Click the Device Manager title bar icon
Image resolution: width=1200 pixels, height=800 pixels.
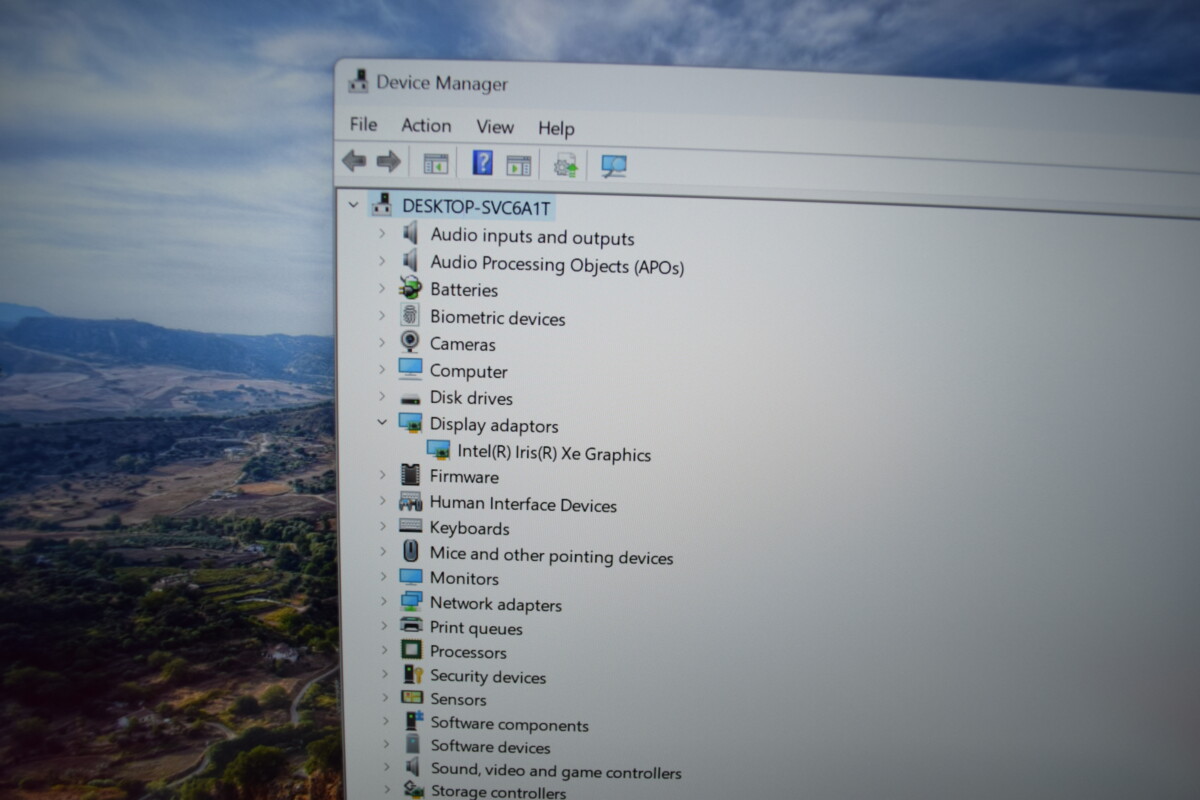(x=358, y=82)
